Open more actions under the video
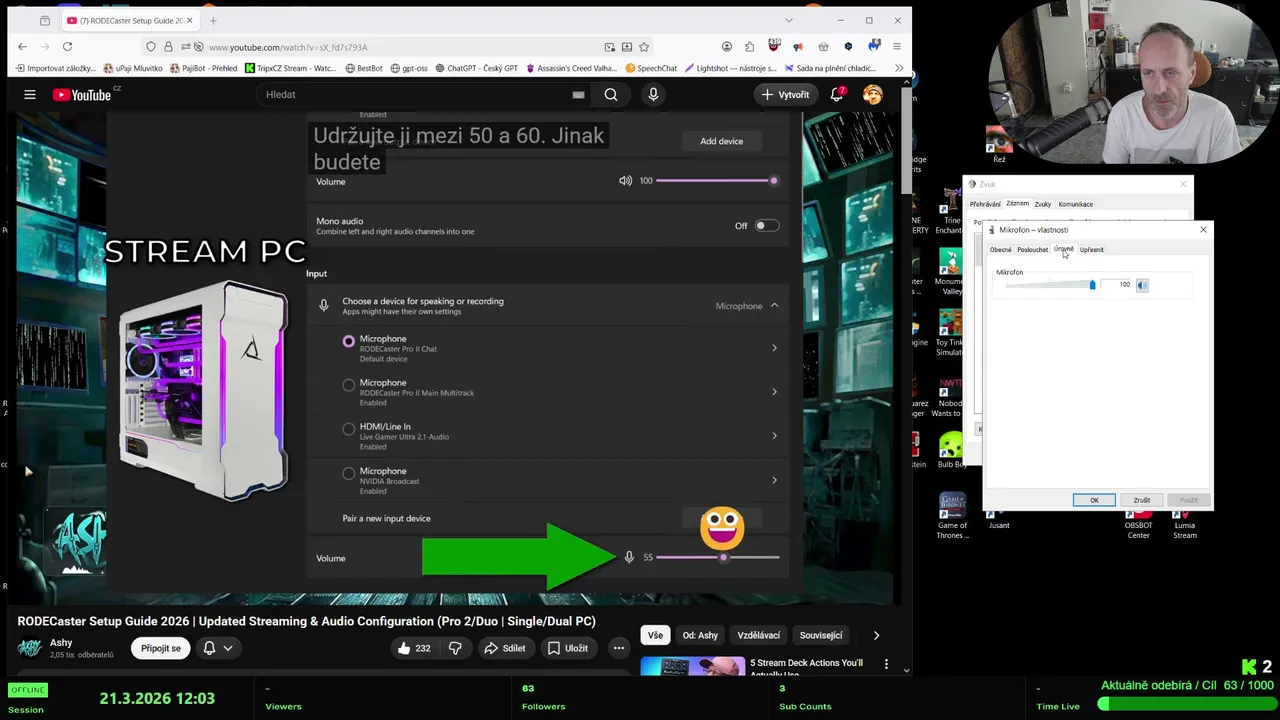Viewport: 1280px width, 720px height. click(619, 648)
